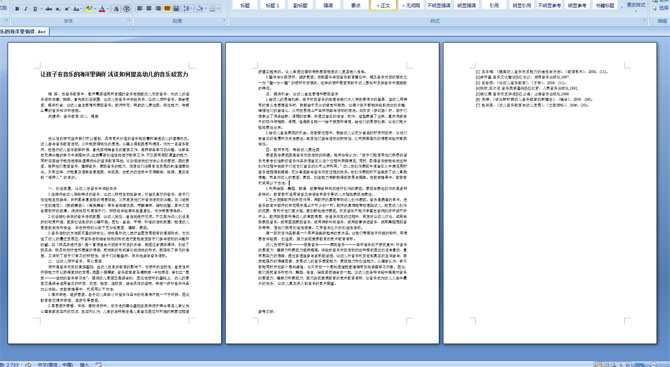Click the 更改样式 button
The height and width of the screenshot is (367, 670).
pos(635,5)
